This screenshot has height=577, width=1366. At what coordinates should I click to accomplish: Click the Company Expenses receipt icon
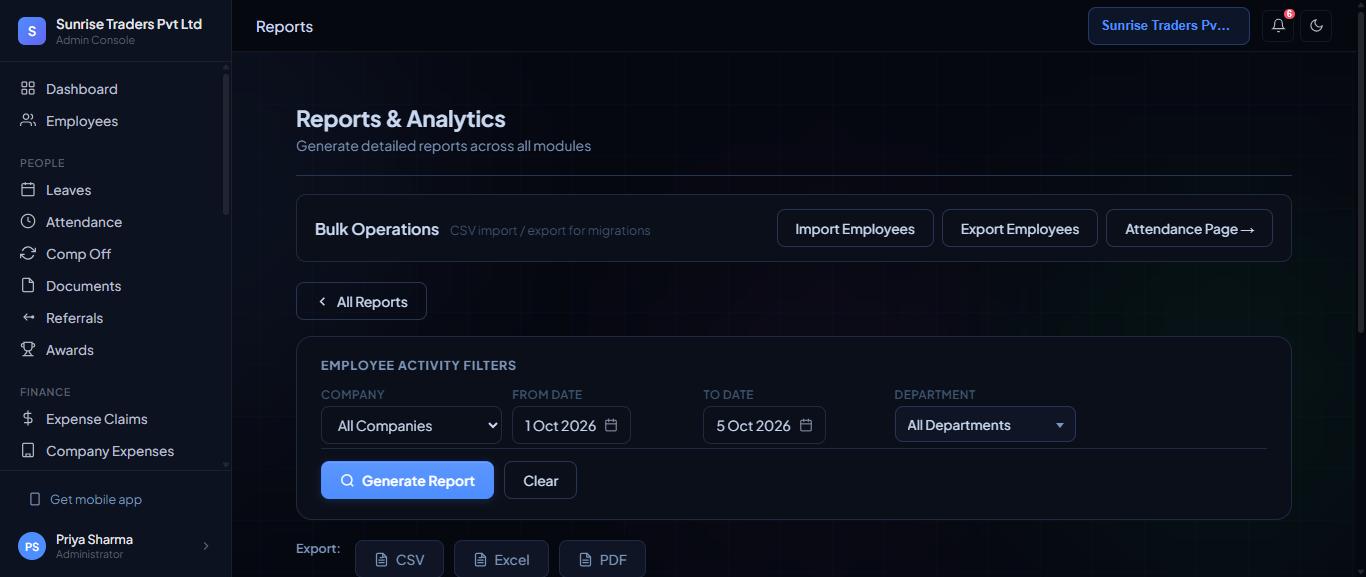[x=28, y=451]
